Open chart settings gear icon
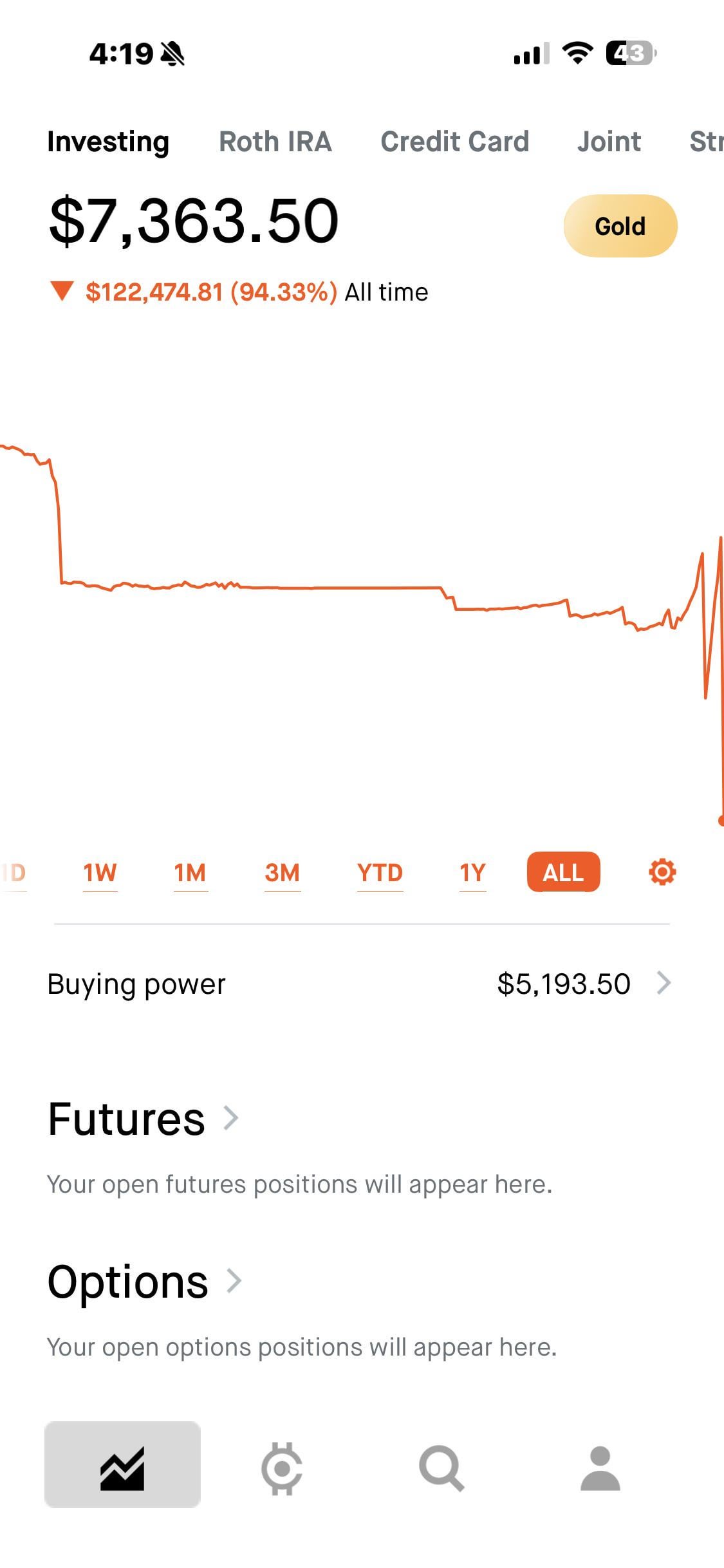Screen dimensions: 724x1568 (662, 873)
